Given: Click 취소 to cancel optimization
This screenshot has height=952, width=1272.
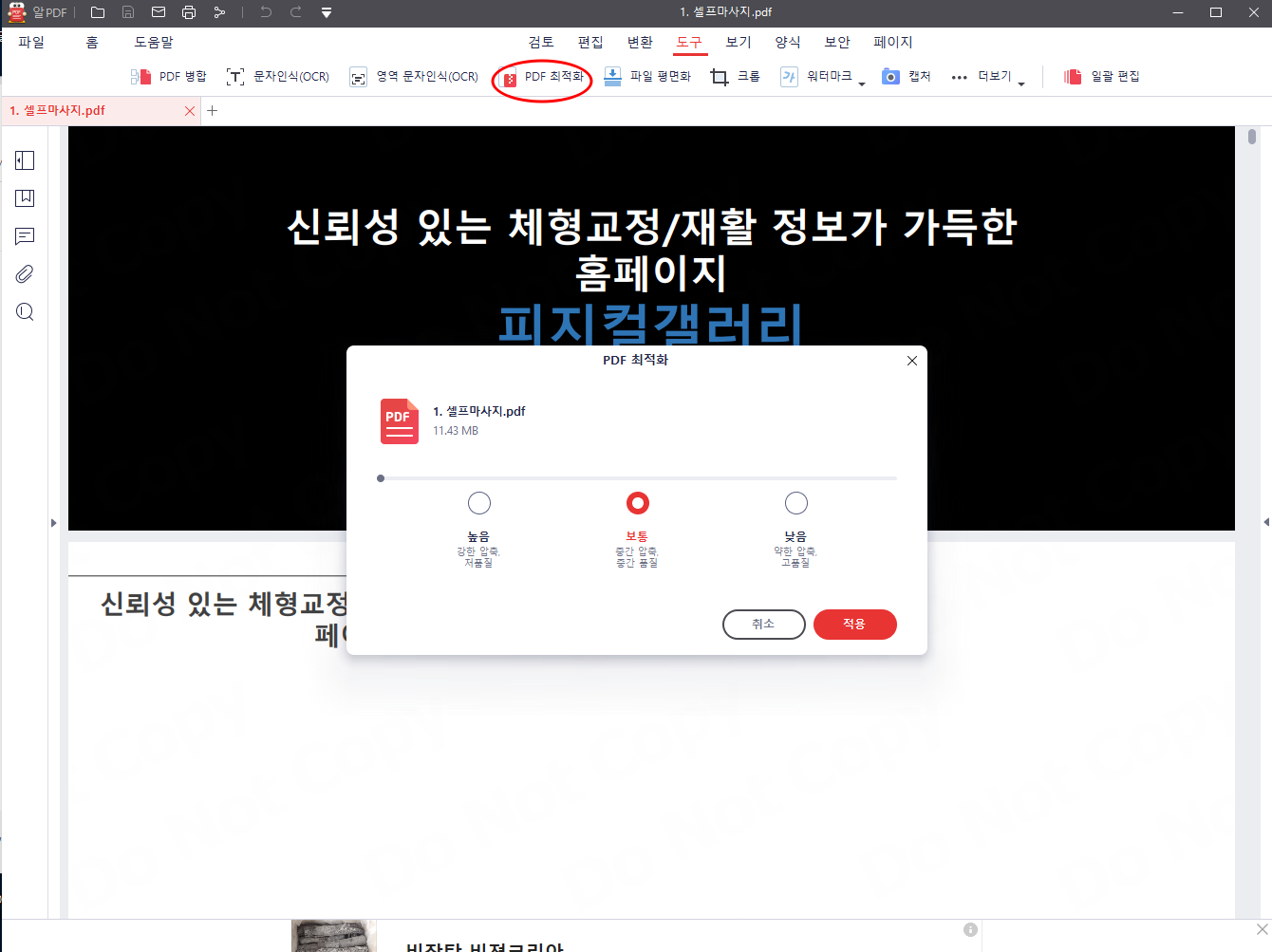Looking at the screenshot, I should click(764, 625).
